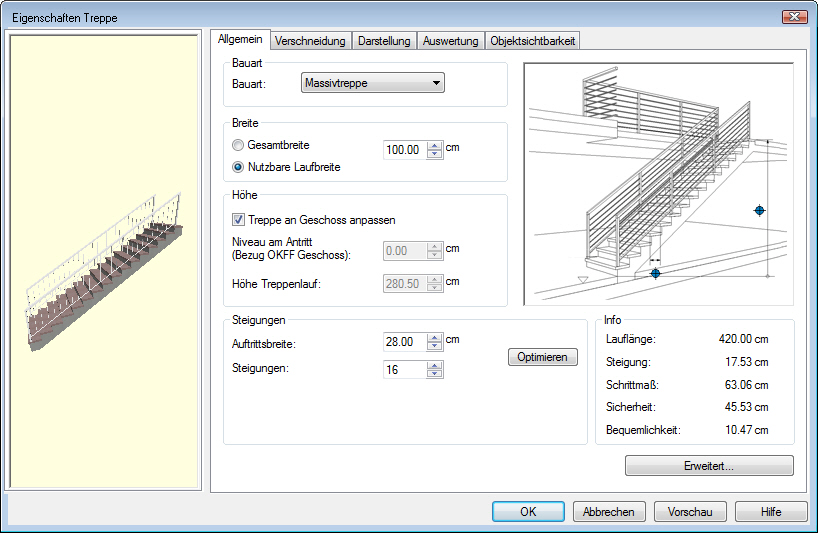Open the Objektsichtbarkeit tab
Screen dimensions: 818x533
coord(533,41)
